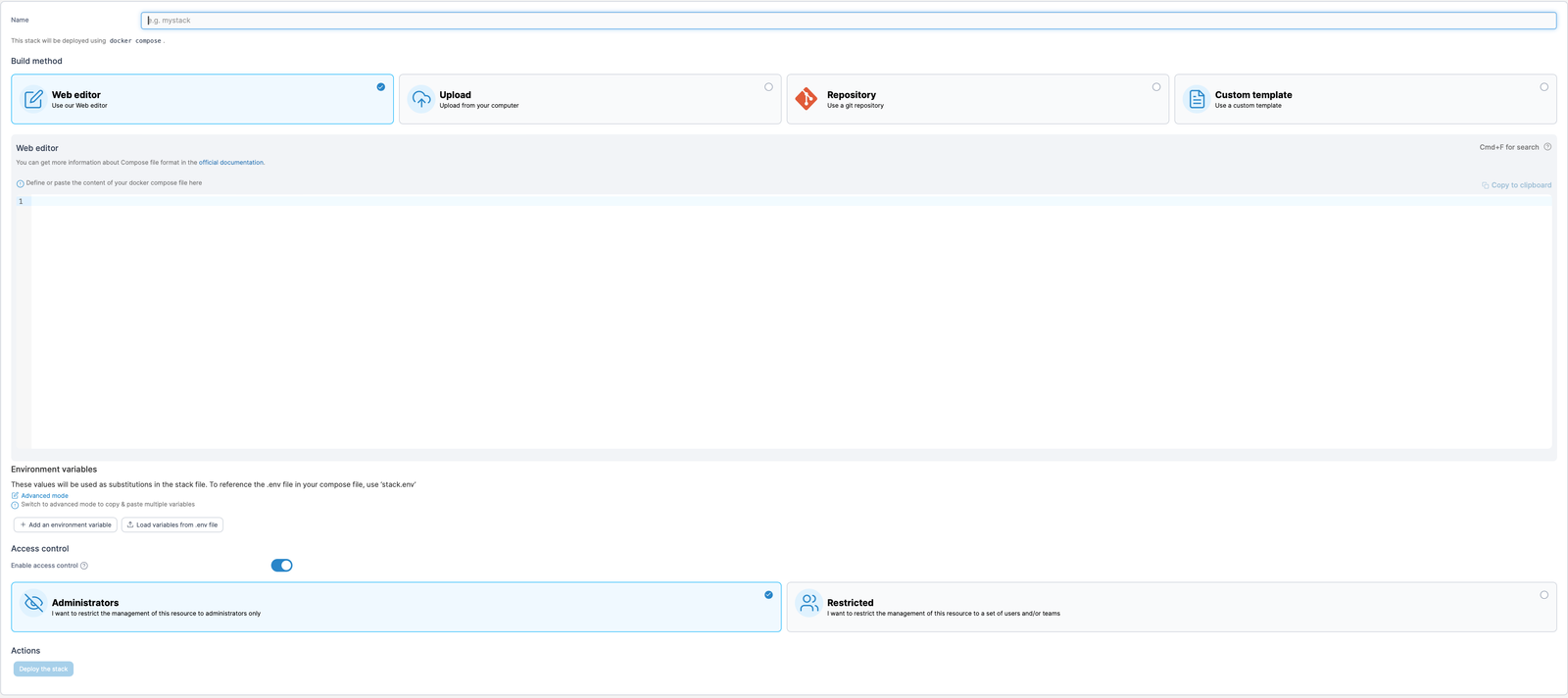Select the Repository build method radio

click(1156, 87)
